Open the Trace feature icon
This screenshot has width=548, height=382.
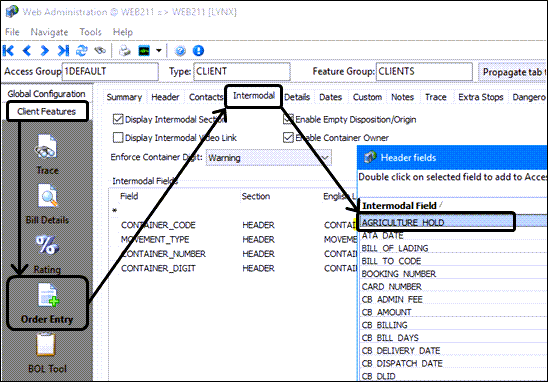pos(47,146)
